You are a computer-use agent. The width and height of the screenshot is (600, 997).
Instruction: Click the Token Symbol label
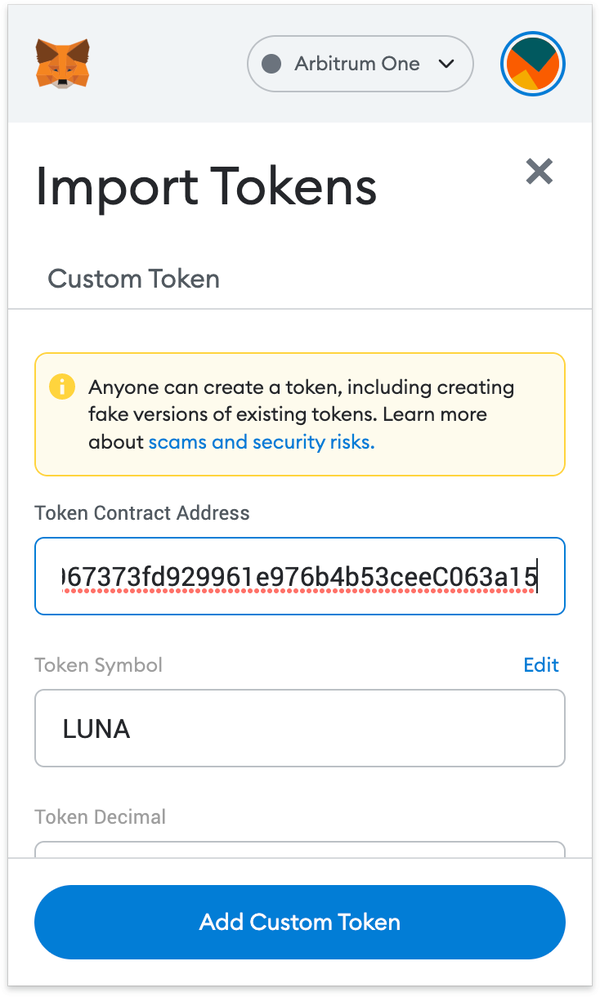(98, 665)
